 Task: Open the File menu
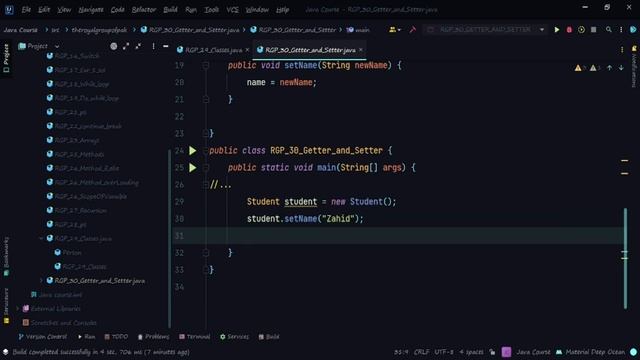coord(26,9)
